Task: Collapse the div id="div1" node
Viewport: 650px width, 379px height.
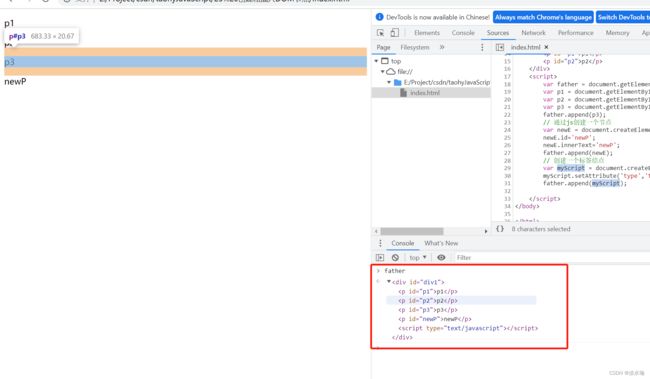Action: (389, 282)
